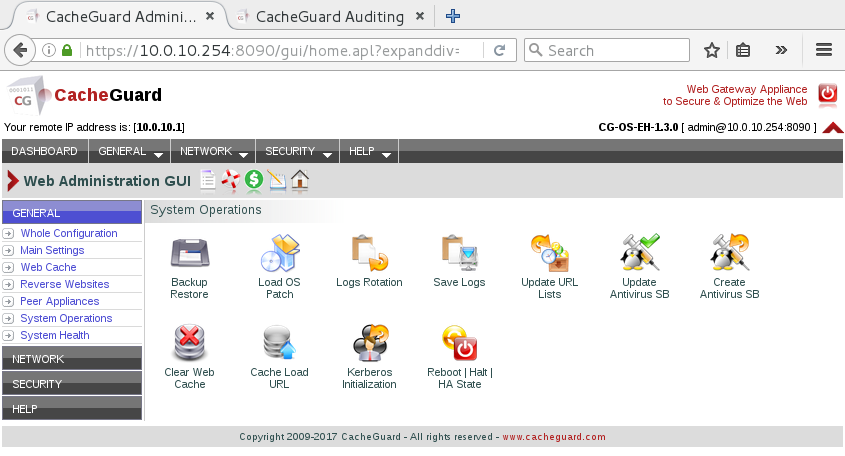Open the NETWORK dropdown in top menu bar
Screen dimensions: 845x456
point(213,151)
